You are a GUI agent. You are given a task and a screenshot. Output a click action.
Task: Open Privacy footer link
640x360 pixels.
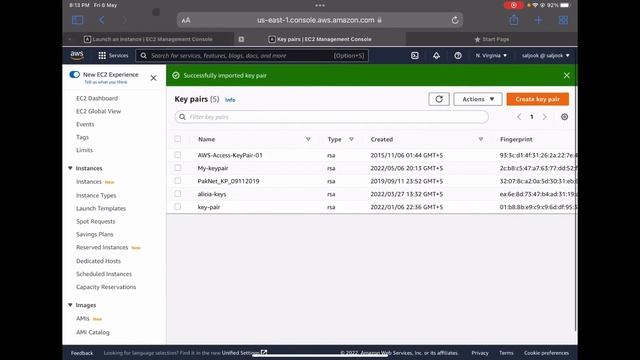pyautogui.click(x=480, y=353)
